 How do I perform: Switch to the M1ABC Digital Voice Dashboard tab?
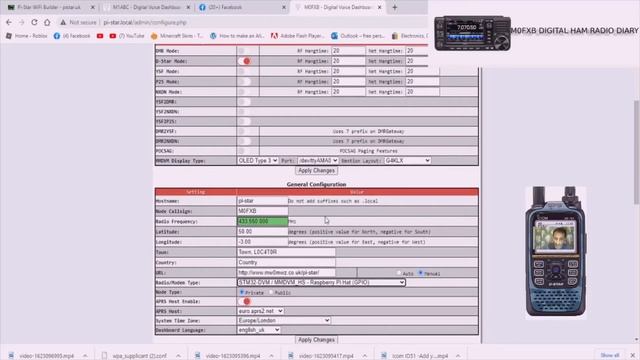point(147,7)
